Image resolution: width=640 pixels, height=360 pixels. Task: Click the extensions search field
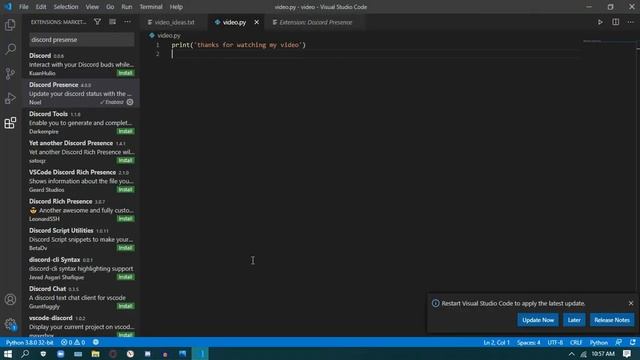point(82,40)
